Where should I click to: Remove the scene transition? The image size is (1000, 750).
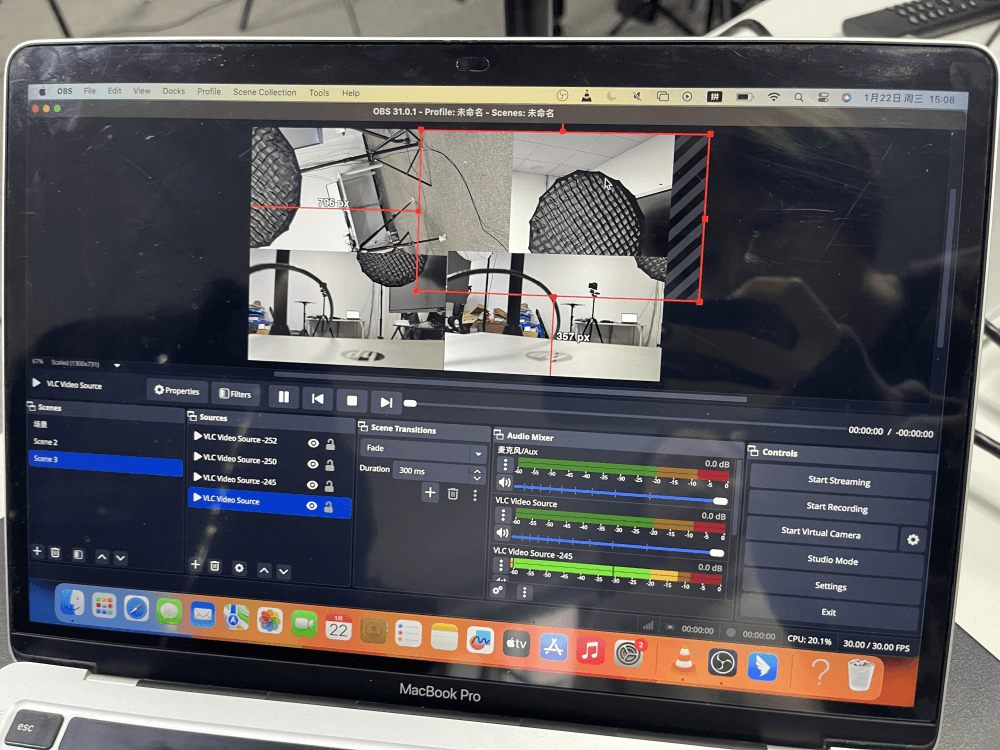(x=453, y=494)
